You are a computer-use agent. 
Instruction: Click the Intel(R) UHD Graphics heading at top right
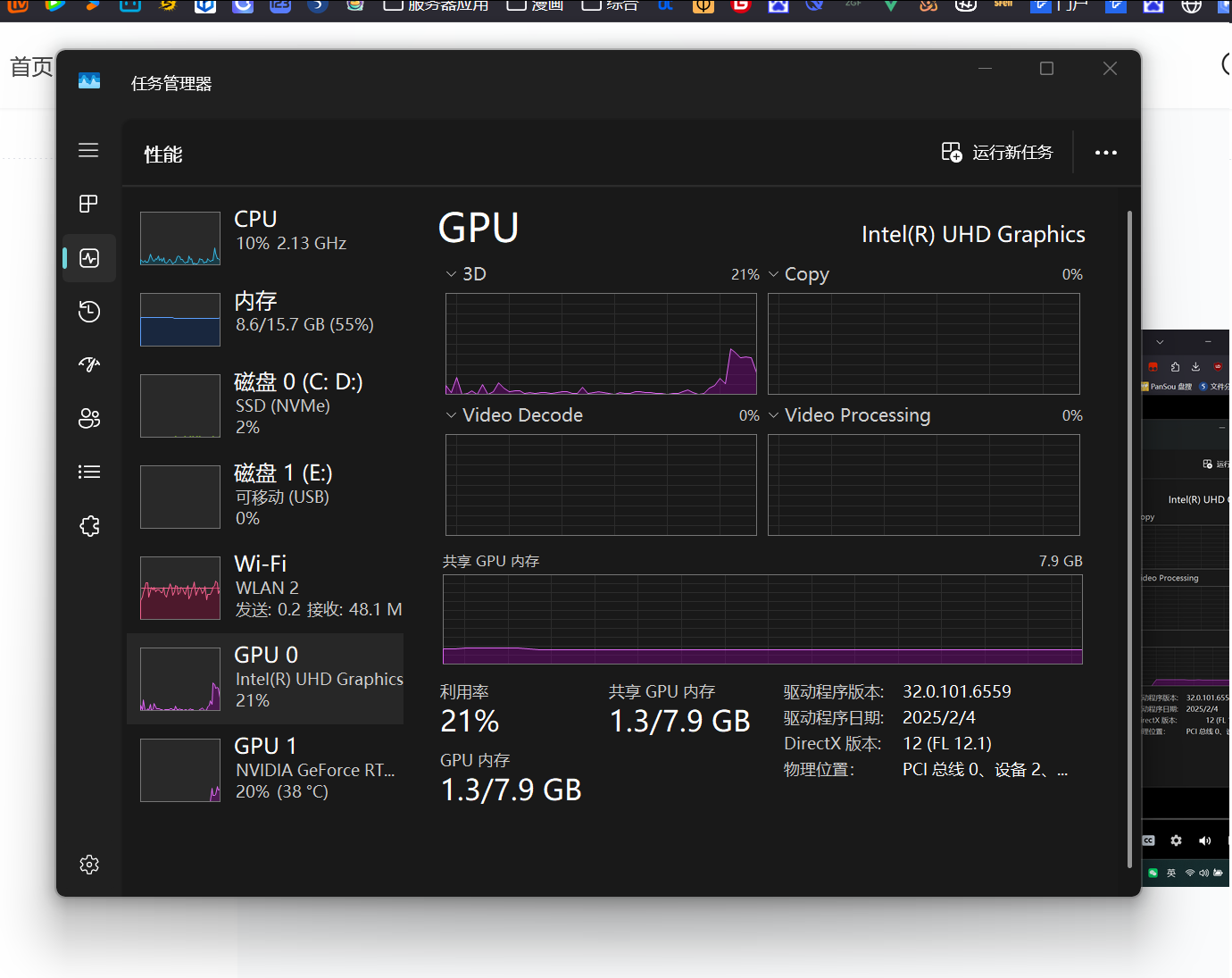(x=973, y=234)
